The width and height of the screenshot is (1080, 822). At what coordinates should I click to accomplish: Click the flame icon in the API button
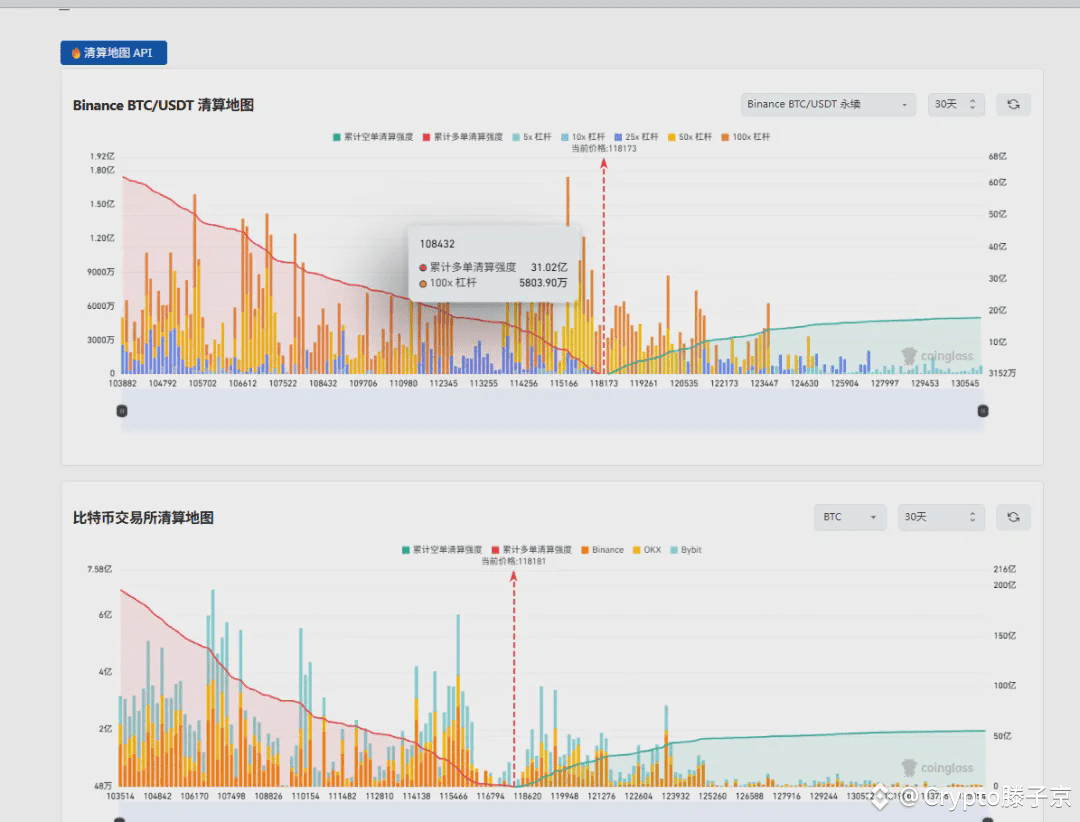click(76, 53)
